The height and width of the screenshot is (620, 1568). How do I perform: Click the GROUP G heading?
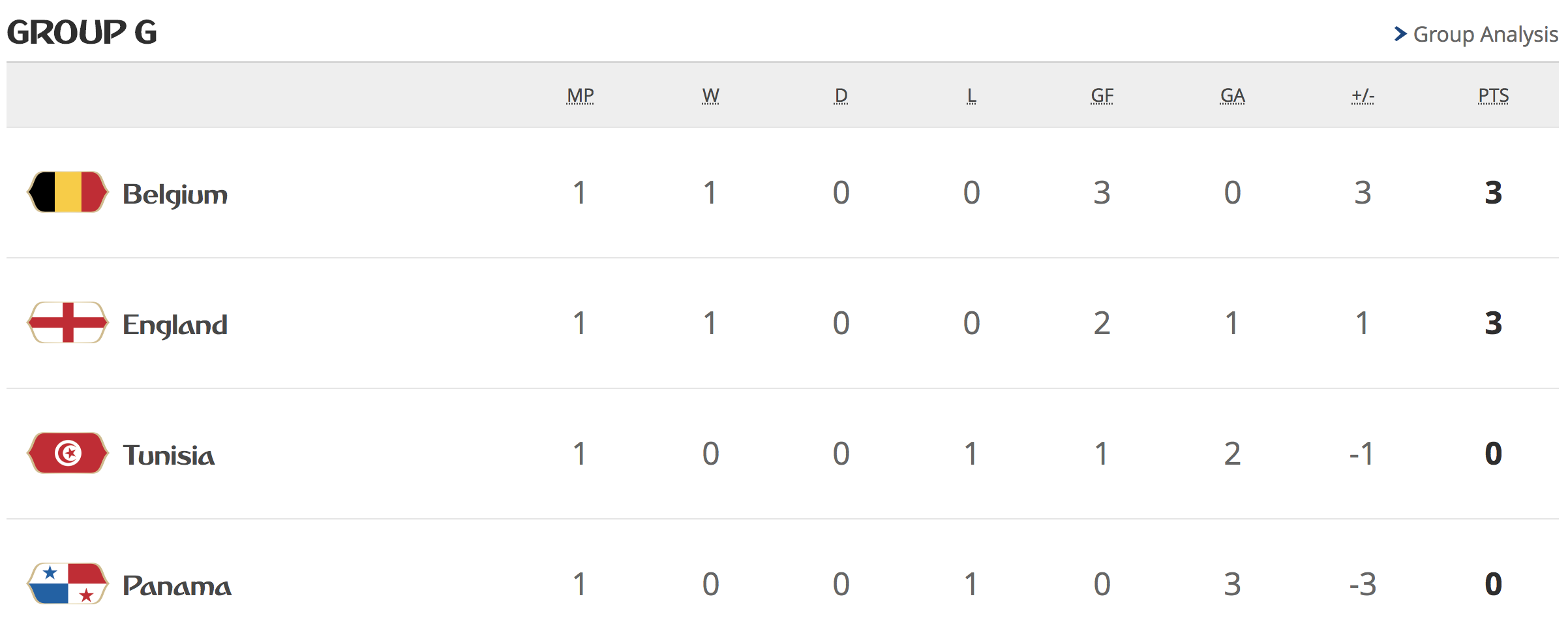point(82,31)
